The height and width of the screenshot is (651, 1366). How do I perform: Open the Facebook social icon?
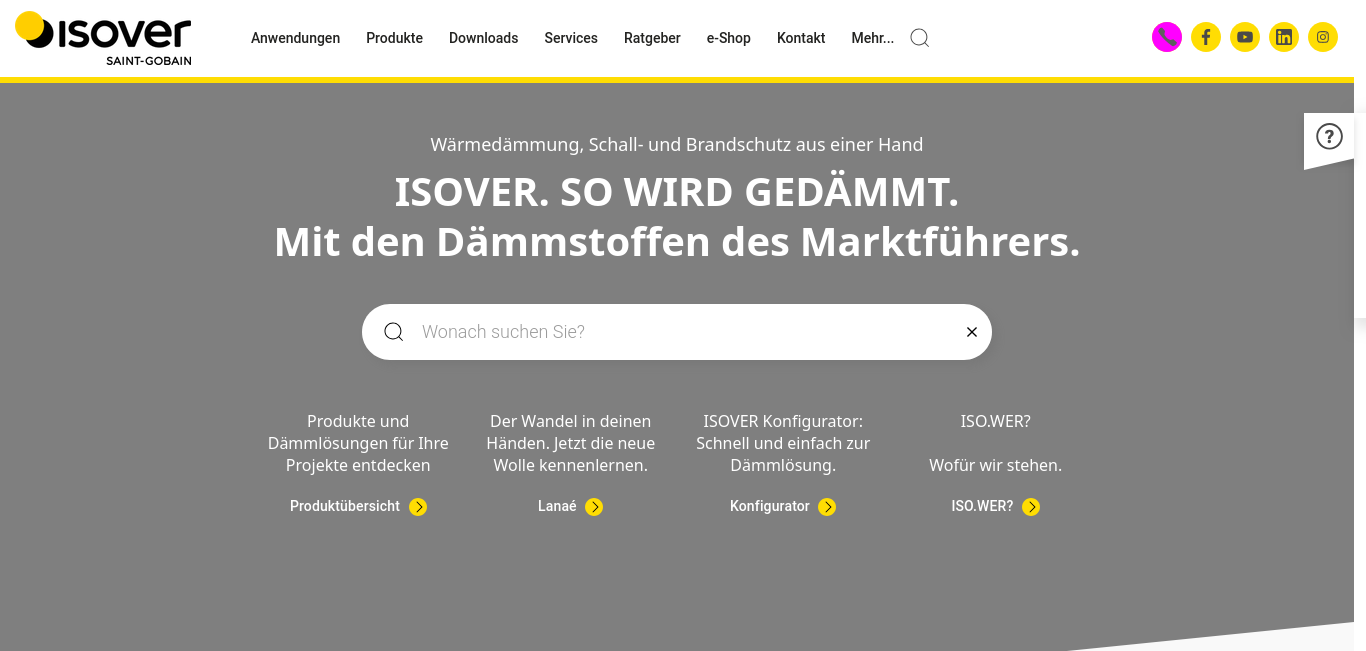coord(1206,37)
